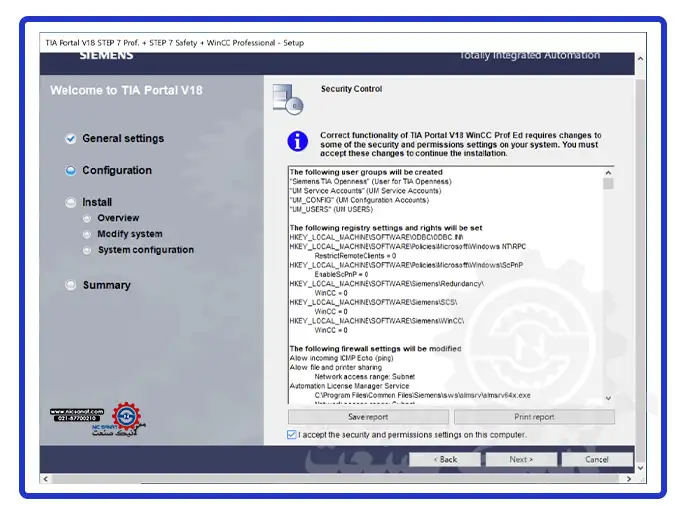Image resolution: width=686 pixels, height=516 pixels.
Task: Click Welcome to TIA Portal V18 title
Action: tap(126, 91)
